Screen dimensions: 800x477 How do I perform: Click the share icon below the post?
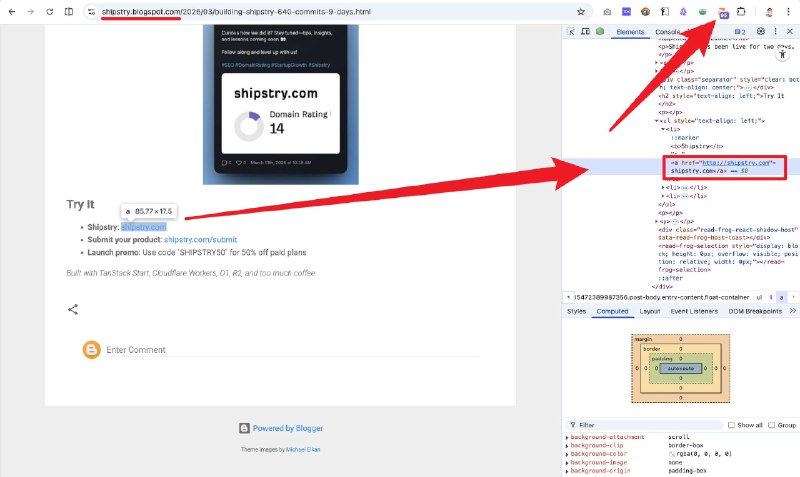[x=73, y=310]
